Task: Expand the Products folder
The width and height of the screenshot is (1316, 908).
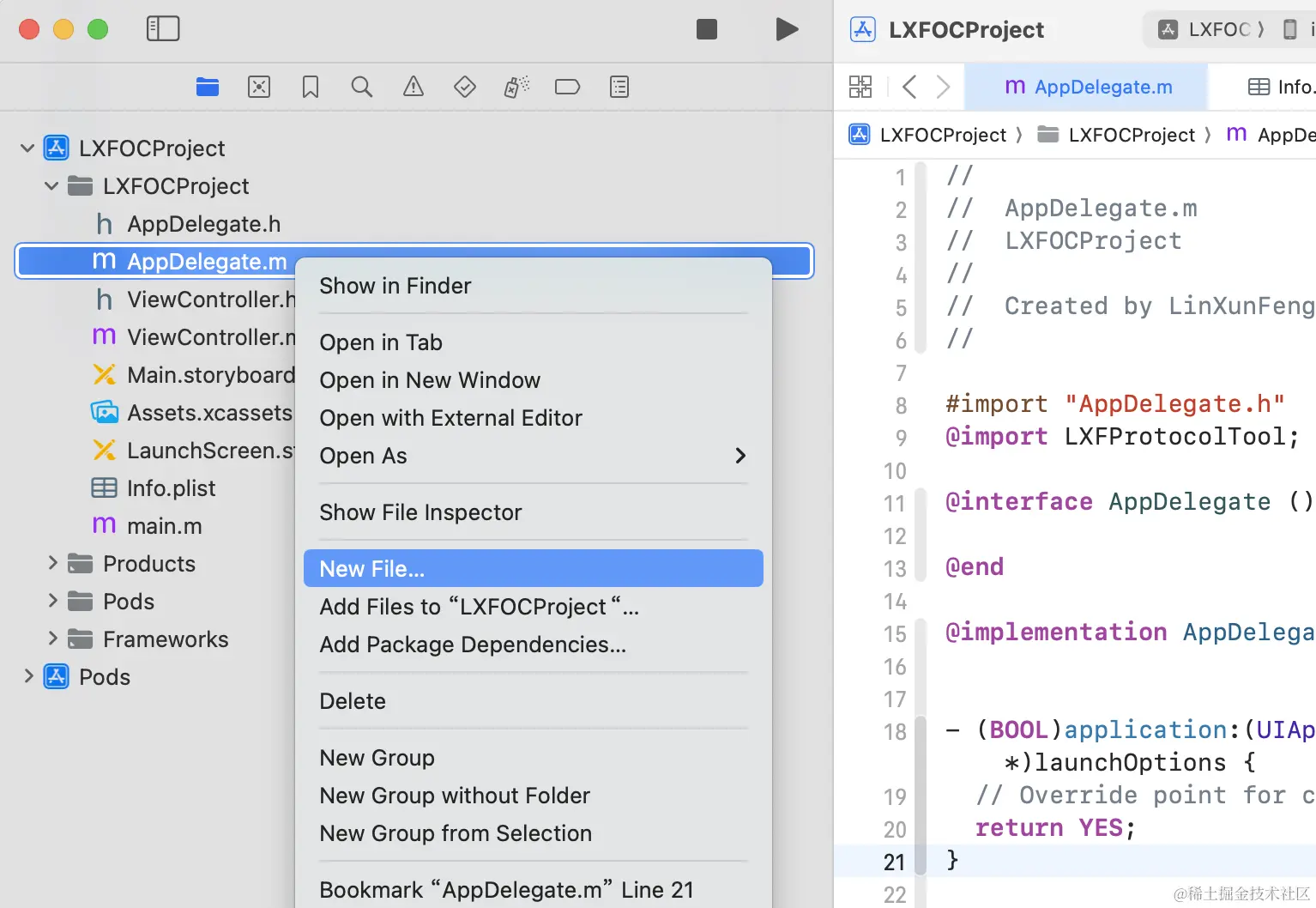Action: pos(52,563)
